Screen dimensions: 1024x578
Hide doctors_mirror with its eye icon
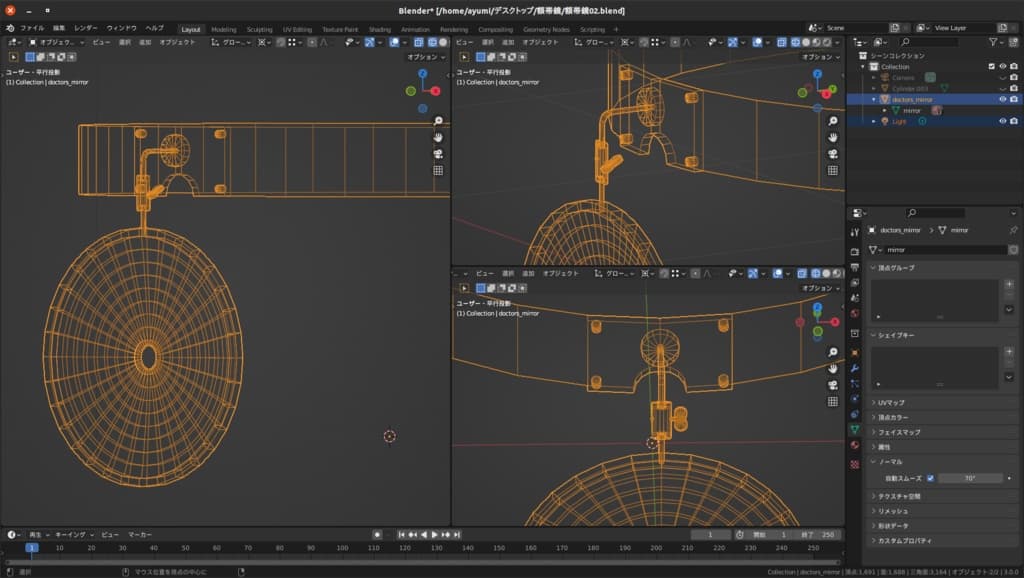(x=1002, y=100)
